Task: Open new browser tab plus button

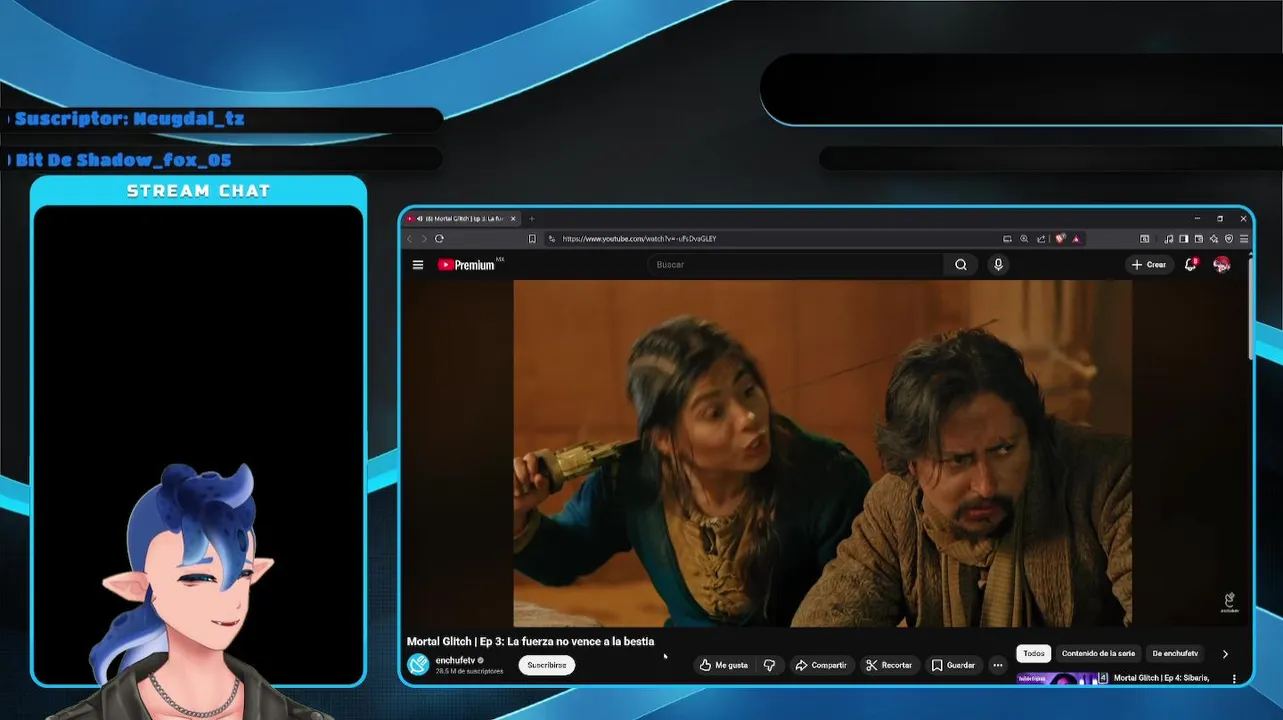Action: pos(532,218)
